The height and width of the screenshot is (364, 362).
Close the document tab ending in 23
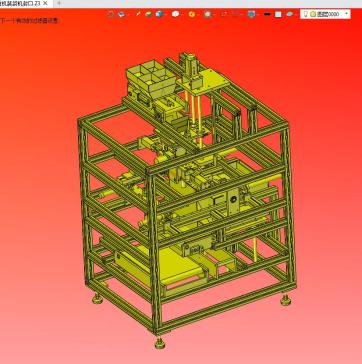(45, 3)
